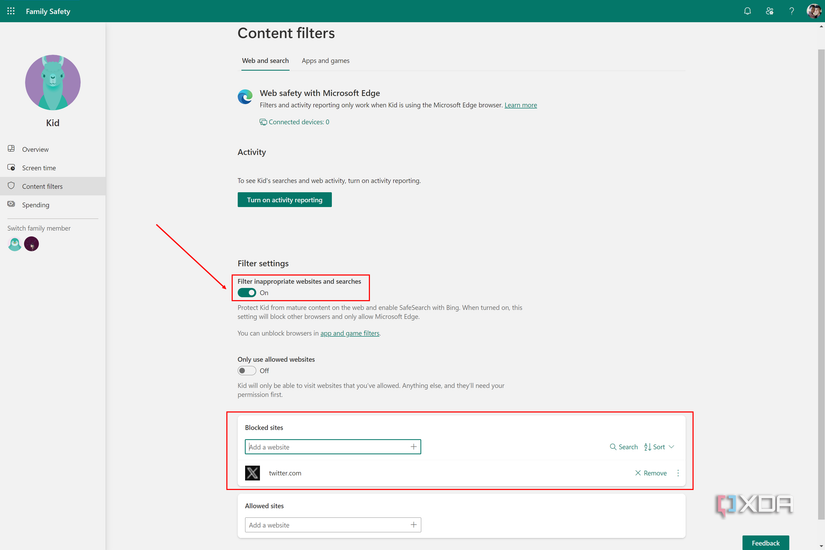825x550 pixels.
Task: Focus the Allowed sites Add a website field
Action: click(333, 525)
